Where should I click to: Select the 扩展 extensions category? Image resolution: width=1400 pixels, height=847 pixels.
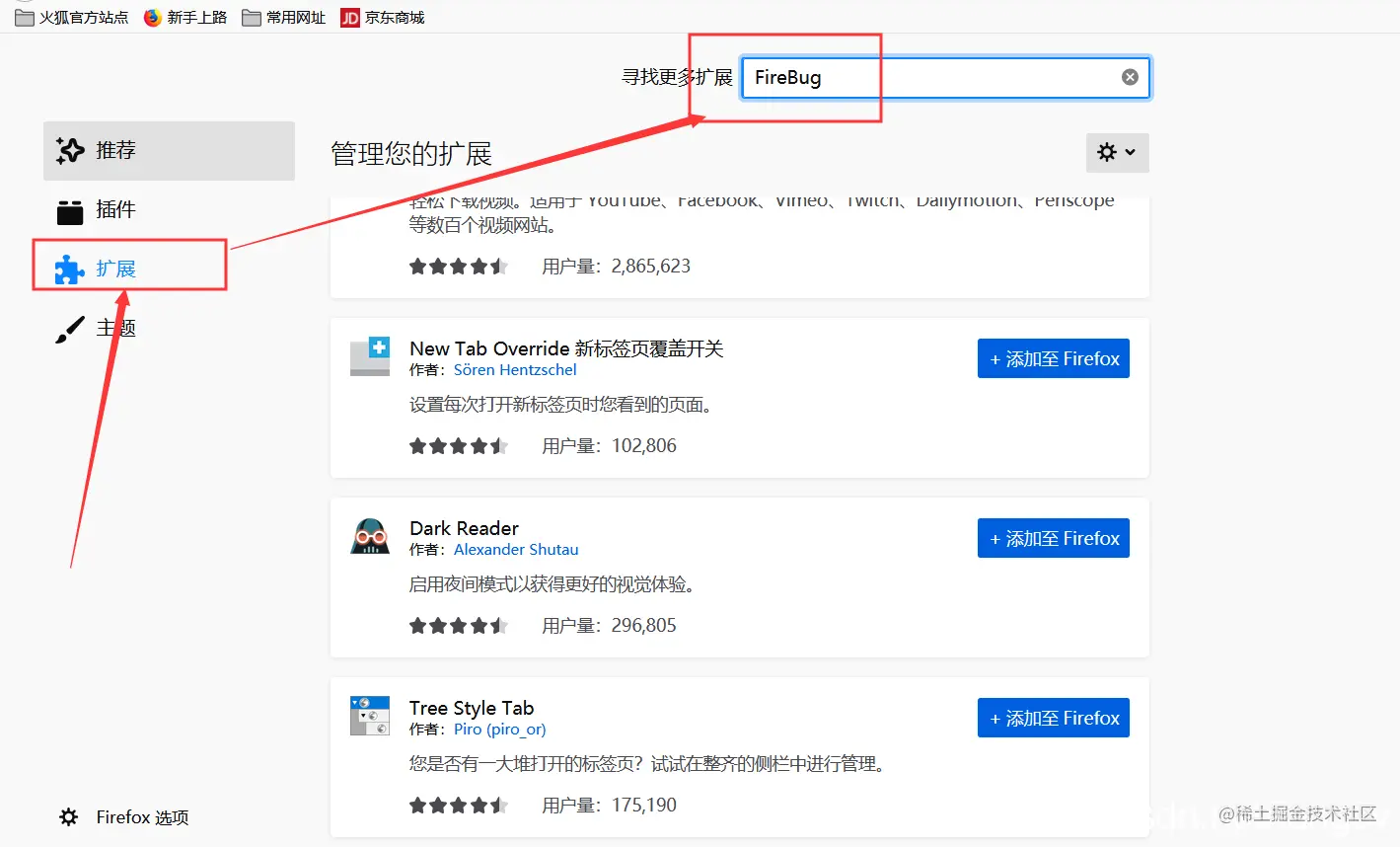(x=169, y=269)
